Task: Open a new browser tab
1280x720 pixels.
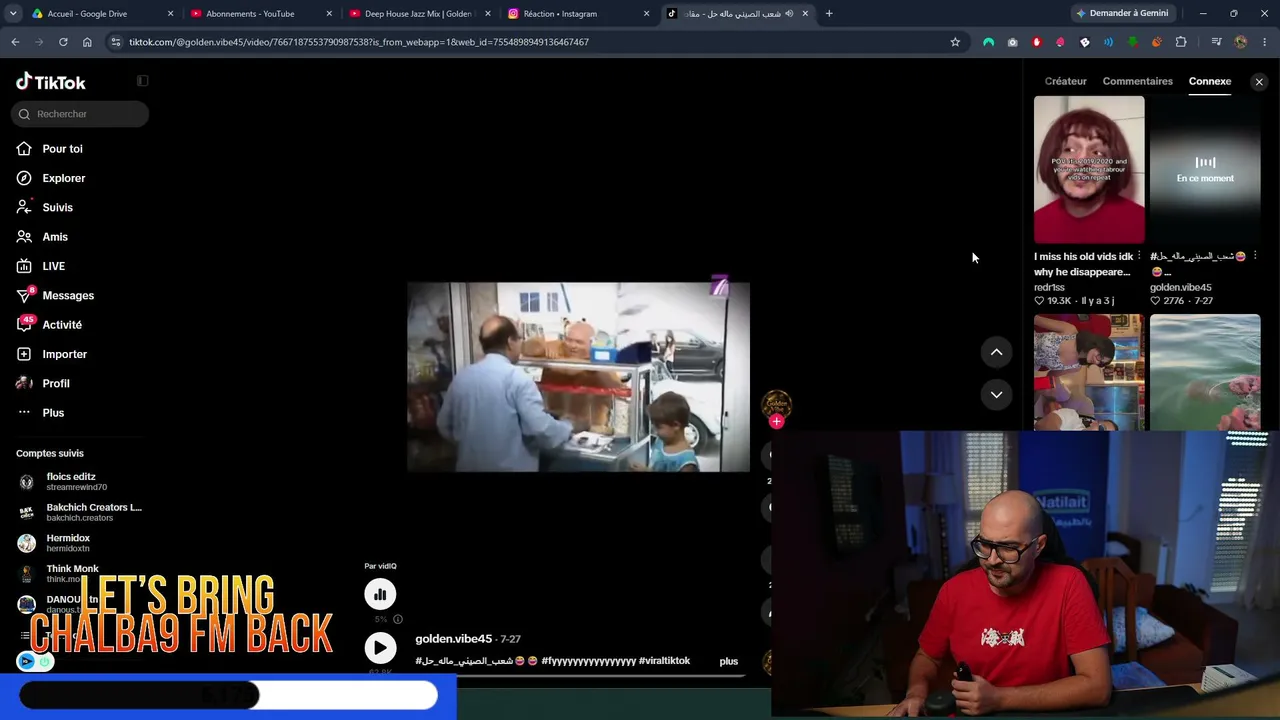Action: (829, 14)
